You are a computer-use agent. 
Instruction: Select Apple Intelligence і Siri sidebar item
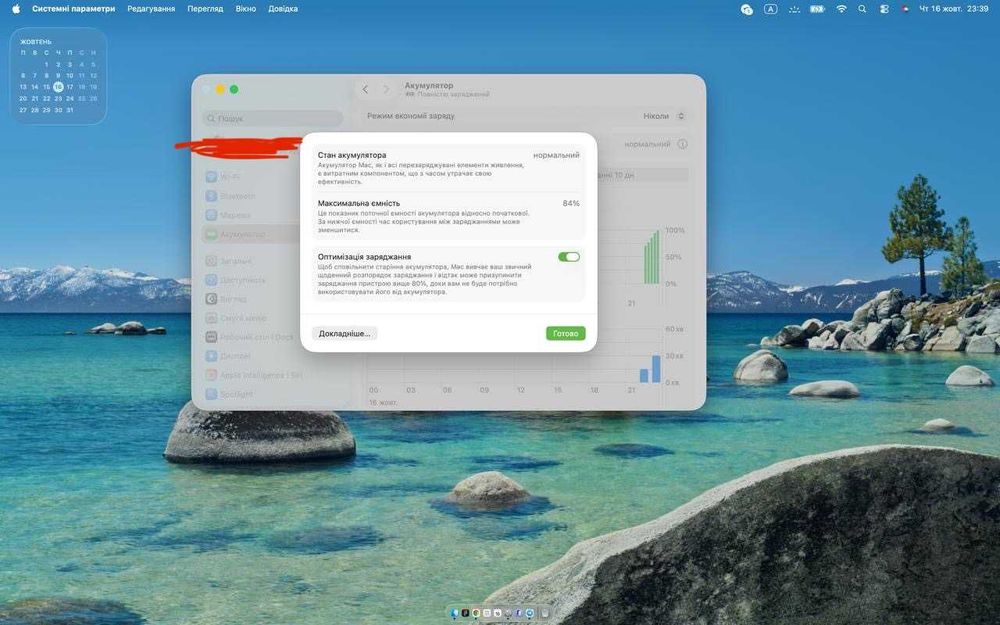254,375
